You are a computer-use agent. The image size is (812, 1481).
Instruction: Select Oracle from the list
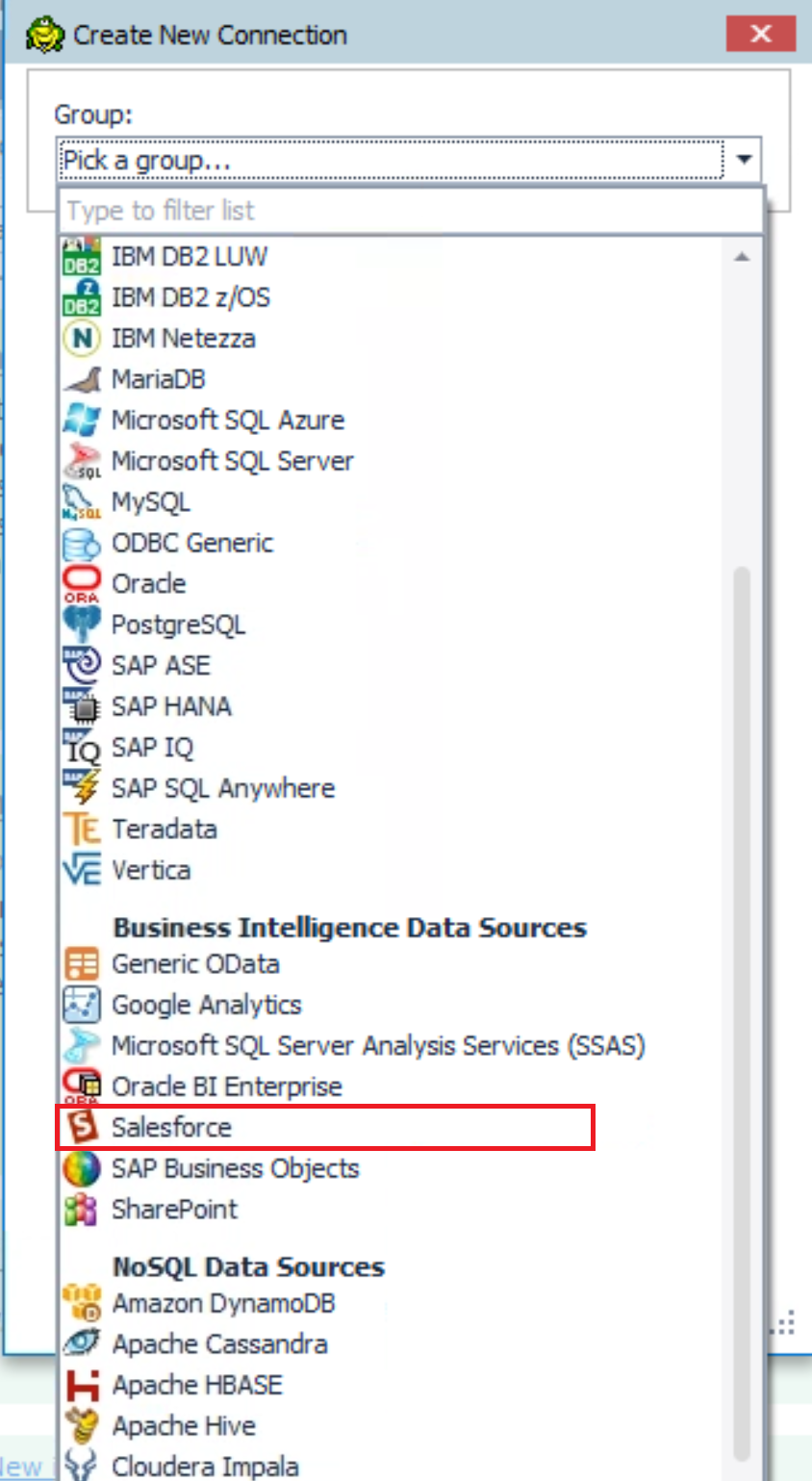pos(148,584)
